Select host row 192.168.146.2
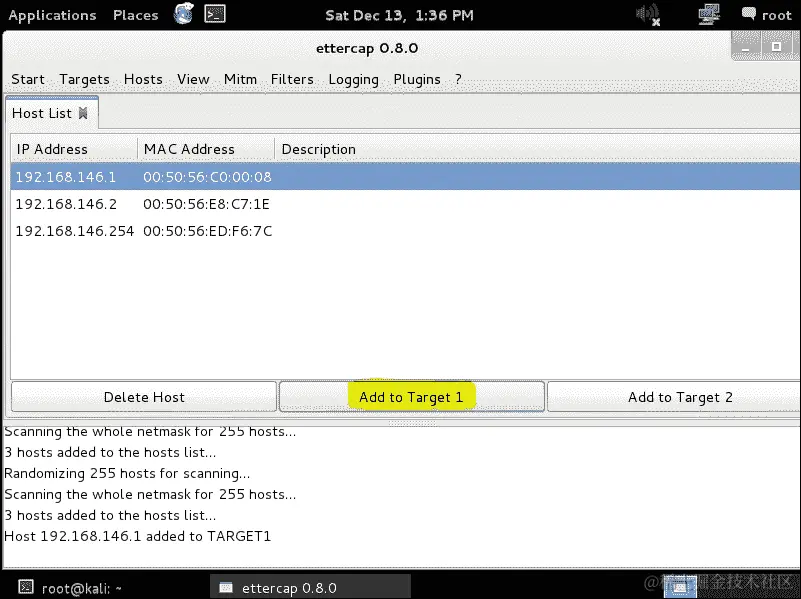This screenshot has width=801, height=599. [405, 204]
